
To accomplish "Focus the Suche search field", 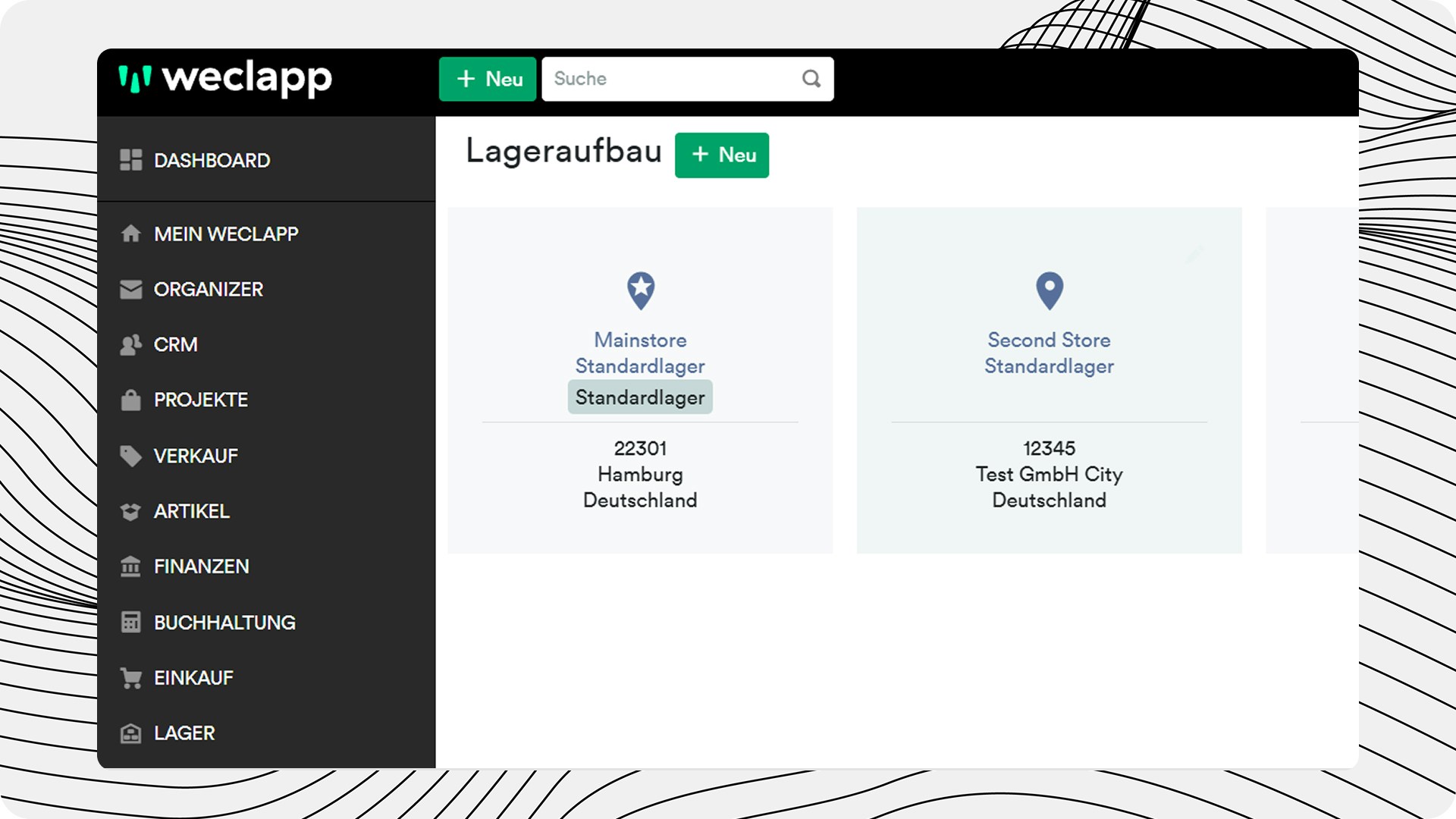I will click(671, 79).
